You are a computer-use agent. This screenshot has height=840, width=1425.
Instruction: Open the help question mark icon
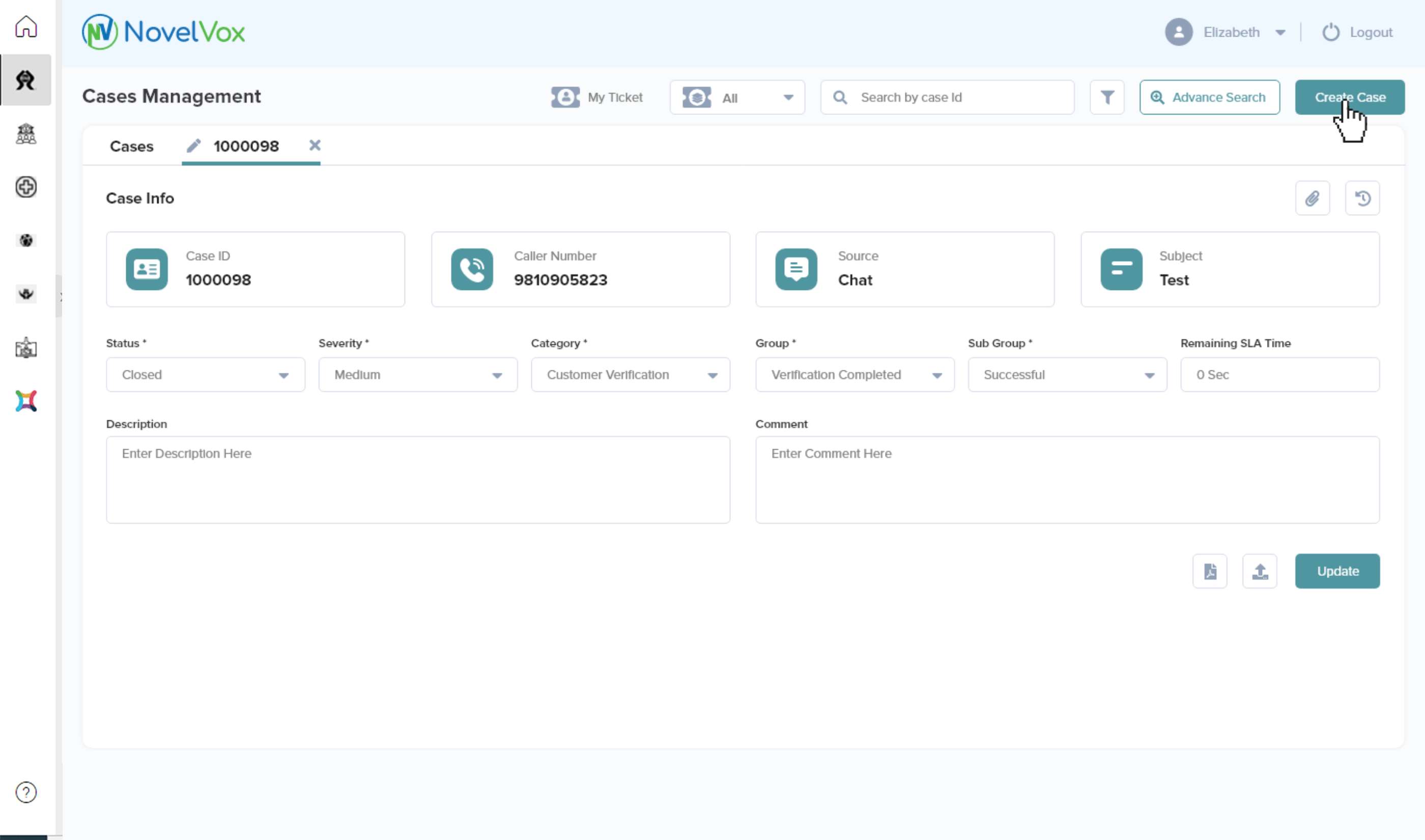pyautogui.click(x=26, y=793)
